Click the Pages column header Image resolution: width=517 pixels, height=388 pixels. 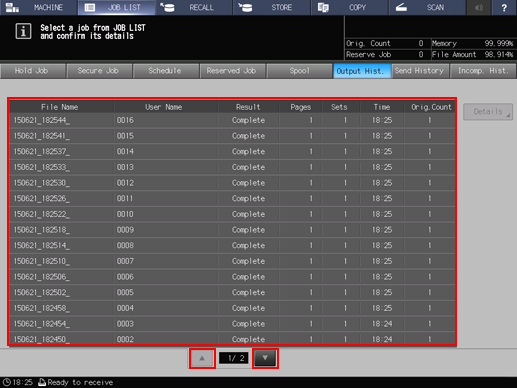(x=300, y=107)
